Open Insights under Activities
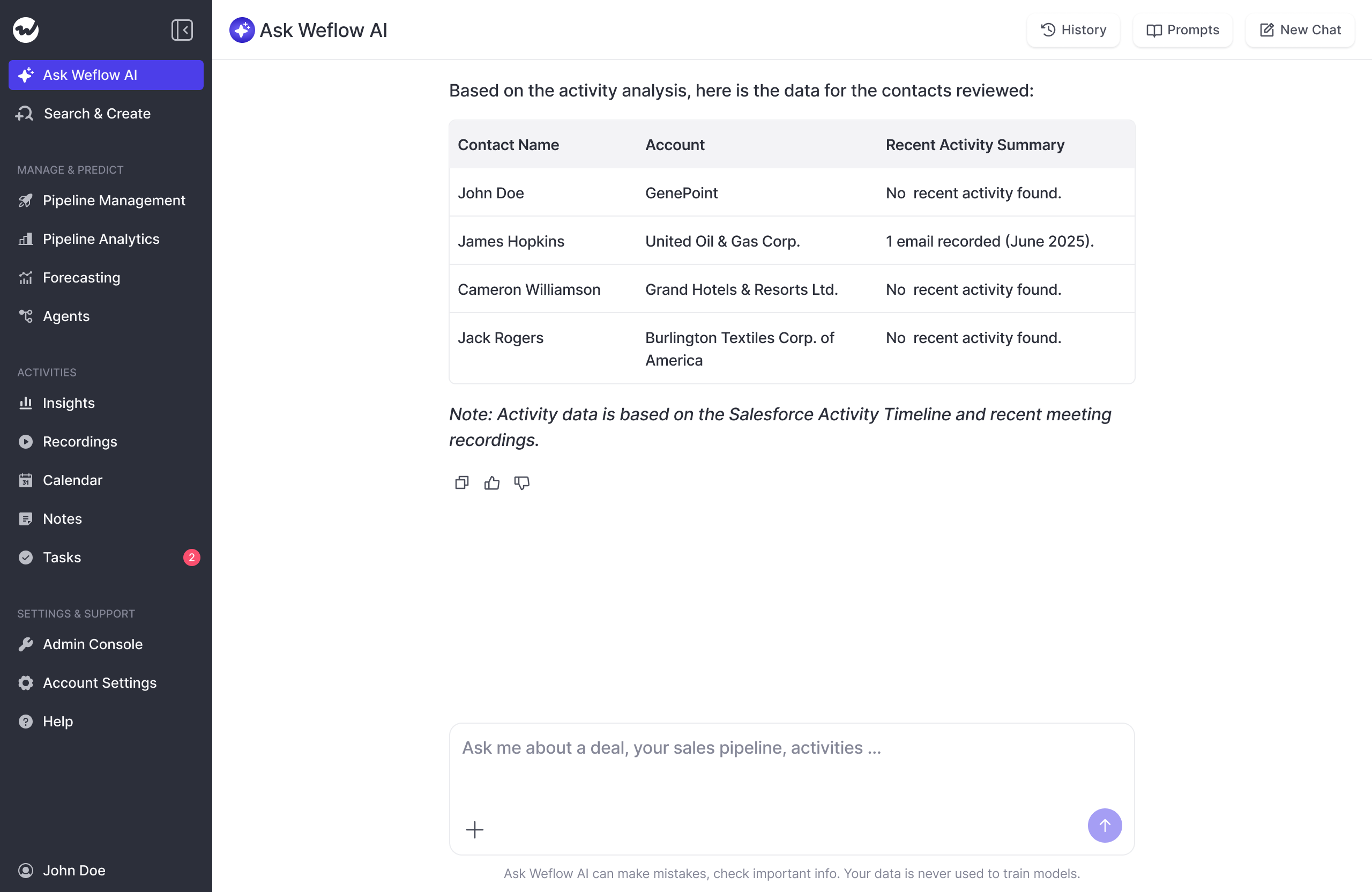1372x892 pixels. click(x=106, y=403)
